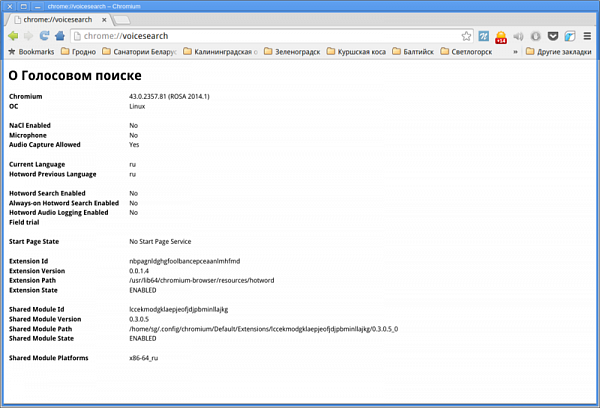Screen dimensions: 600x408
Task: Open a new tab
Action: point(122,20)
